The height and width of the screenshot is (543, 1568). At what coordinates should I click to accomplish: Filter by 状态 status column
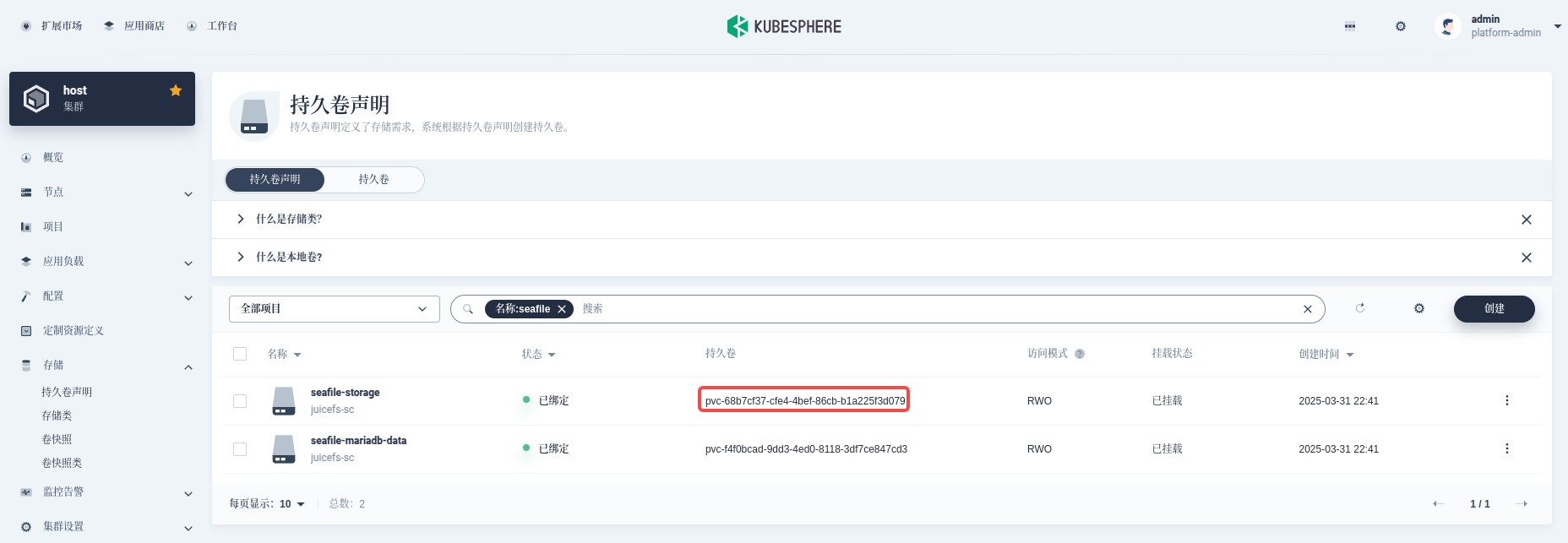point(539,354)
